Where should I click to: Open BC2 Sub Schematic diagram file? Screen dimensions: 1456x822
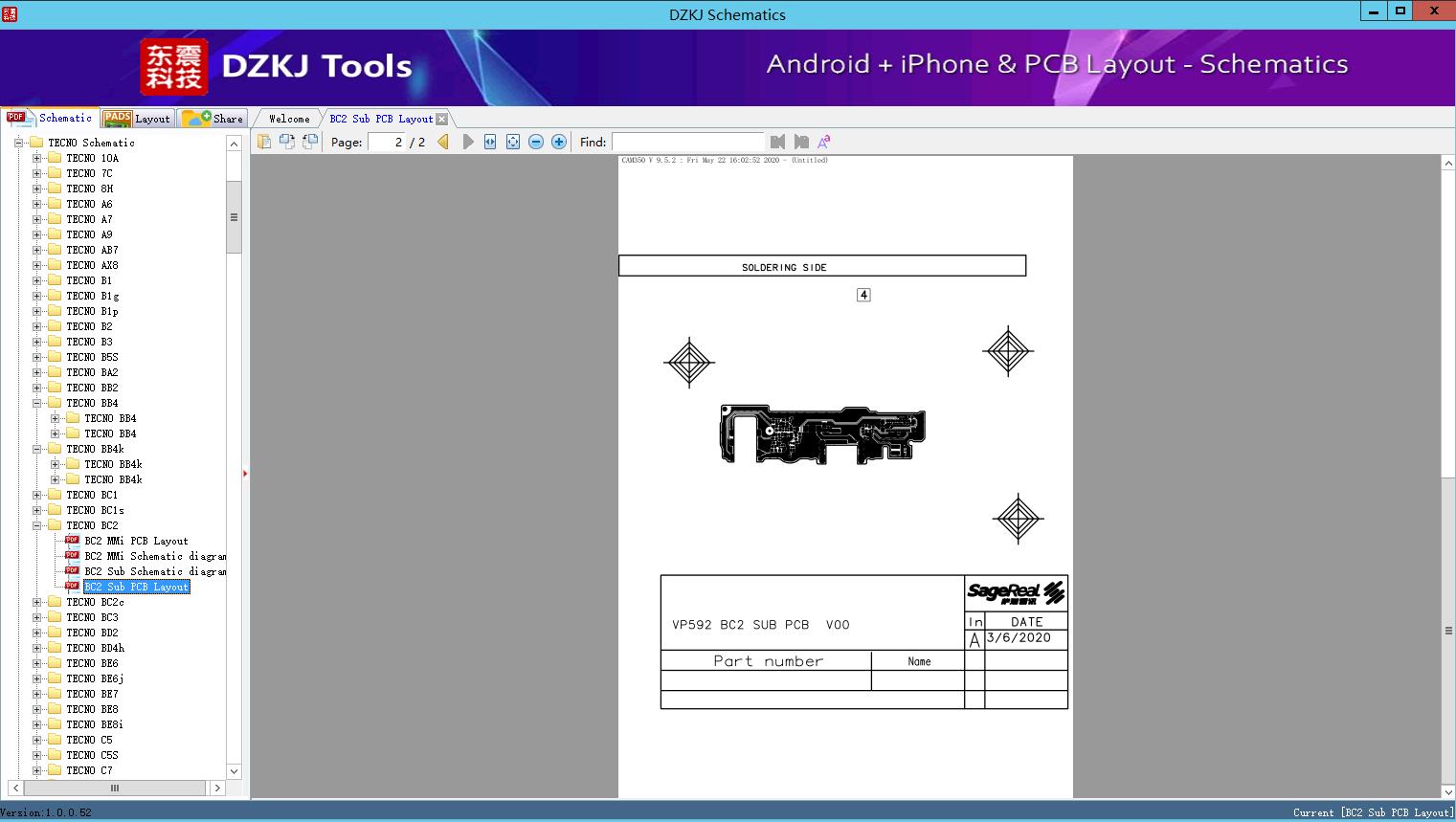[x=155, y=571]
